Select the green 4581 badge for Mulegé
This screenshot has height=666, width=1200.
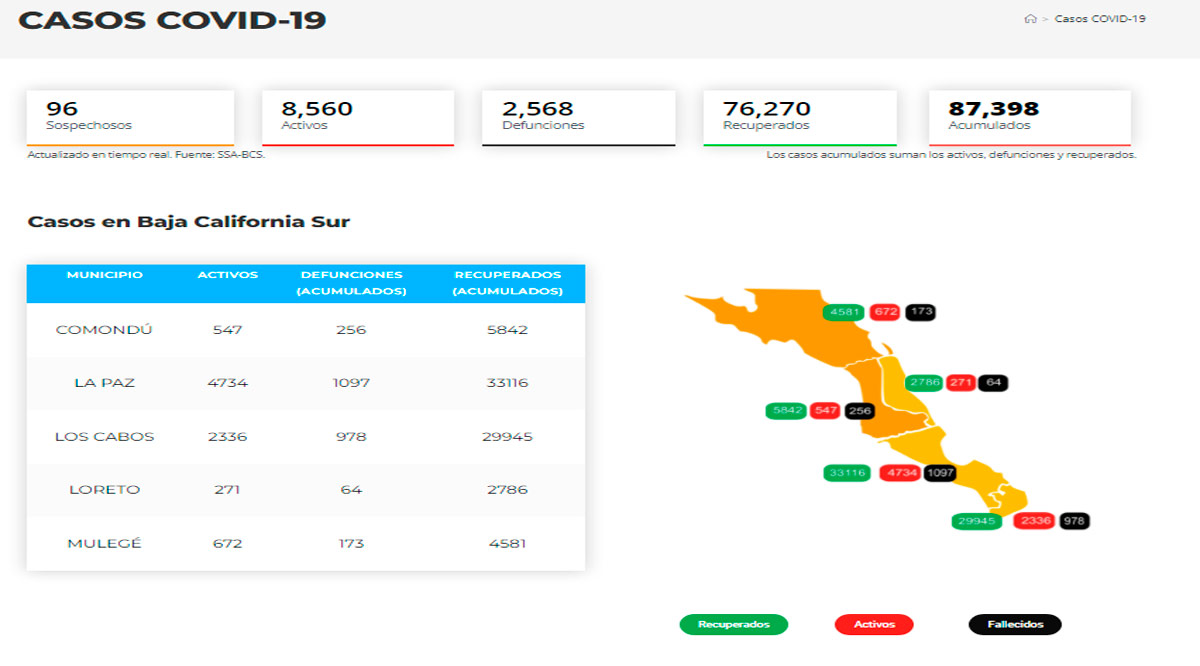coord(843,312)
